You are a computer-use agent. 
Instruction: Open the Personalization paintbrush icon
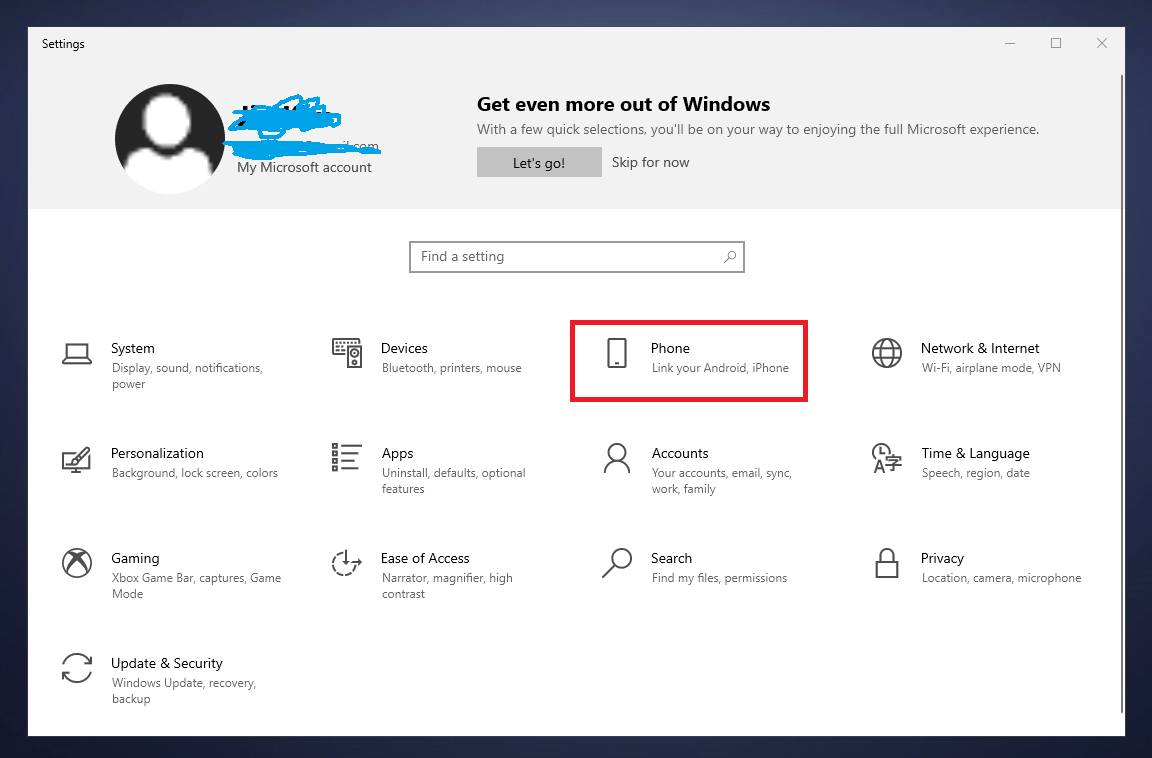[77, 460]
